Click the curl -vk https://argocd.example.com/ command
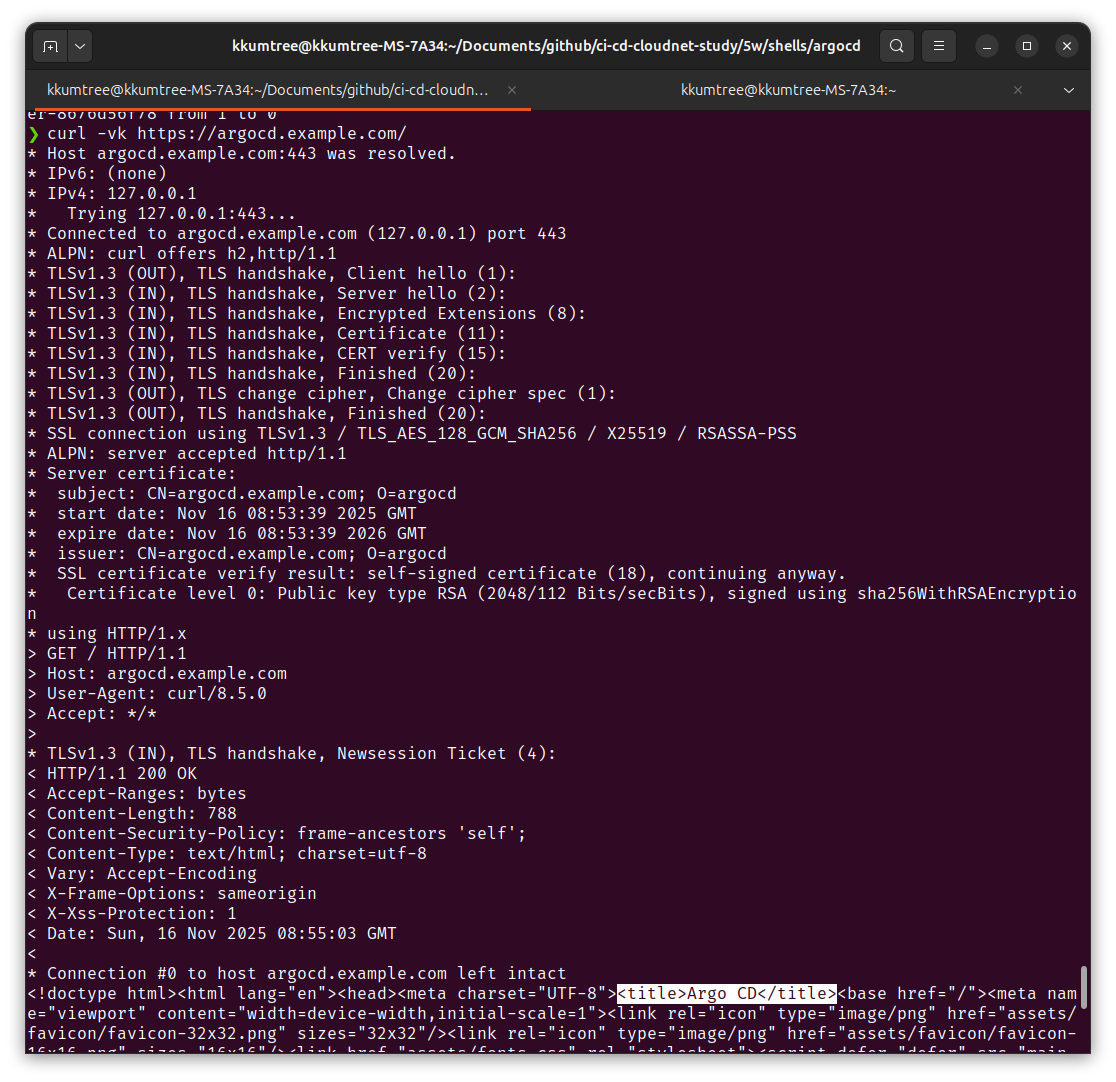The image size is (1116, 1082). click(x=226, y=134)
